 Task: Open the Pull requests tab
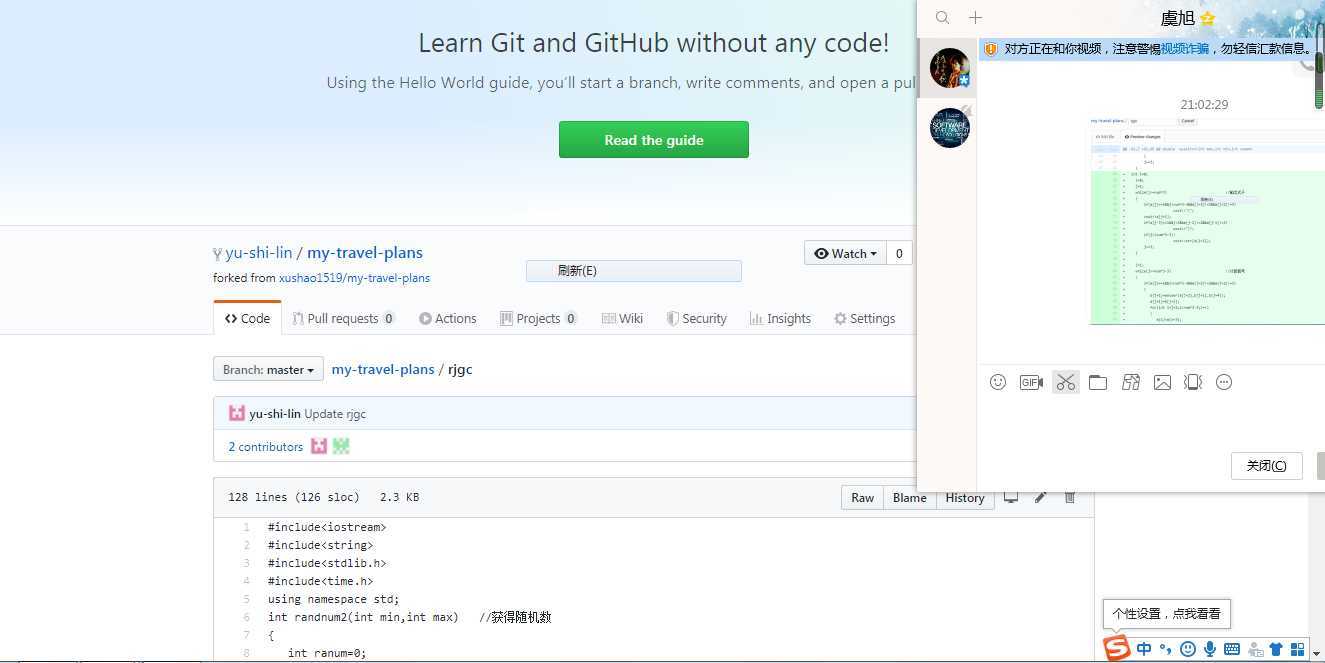click(x=343, y=318)
